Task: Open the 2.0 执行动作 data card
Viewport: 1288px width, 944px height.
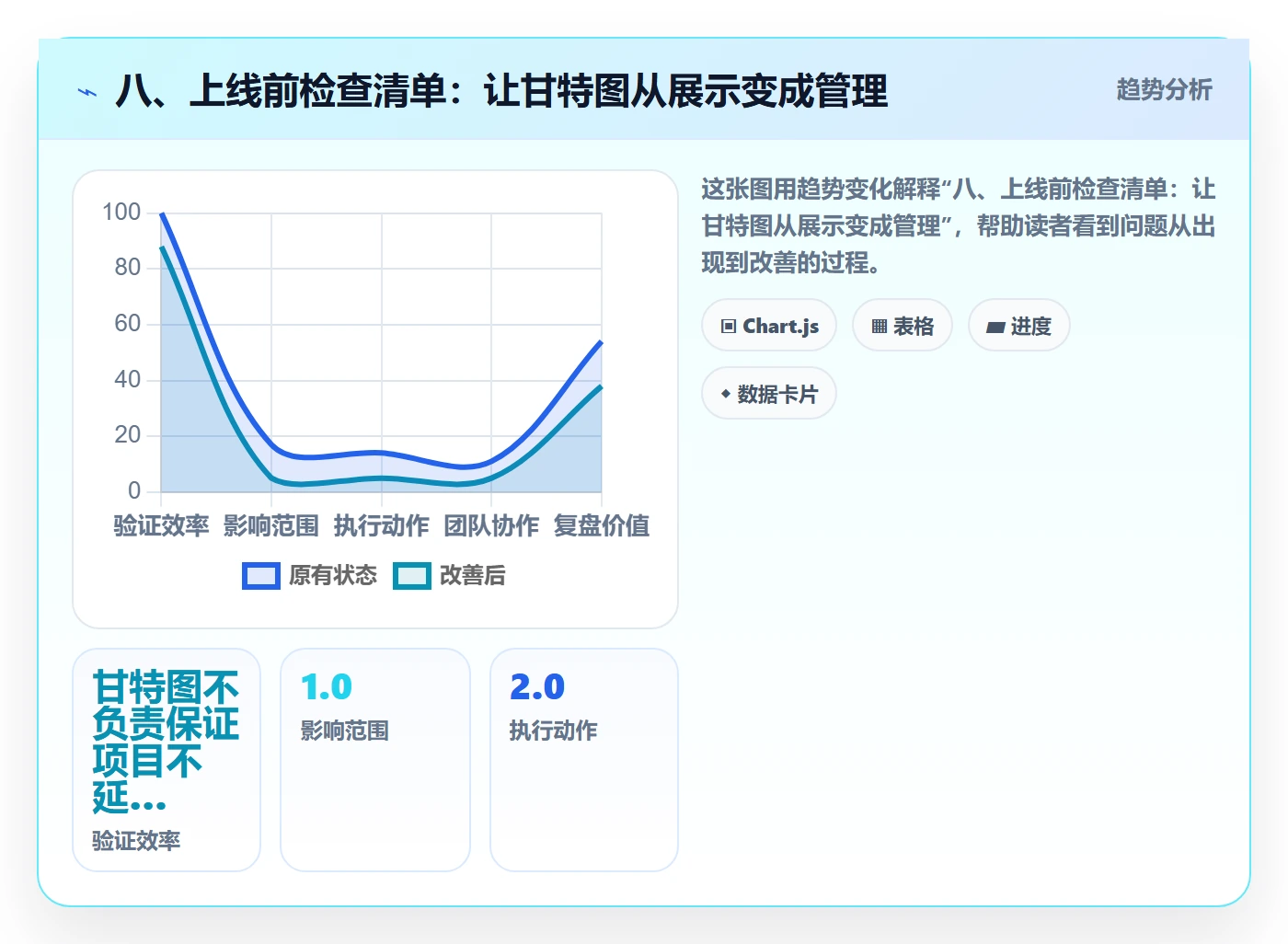Action: point(584,760)
